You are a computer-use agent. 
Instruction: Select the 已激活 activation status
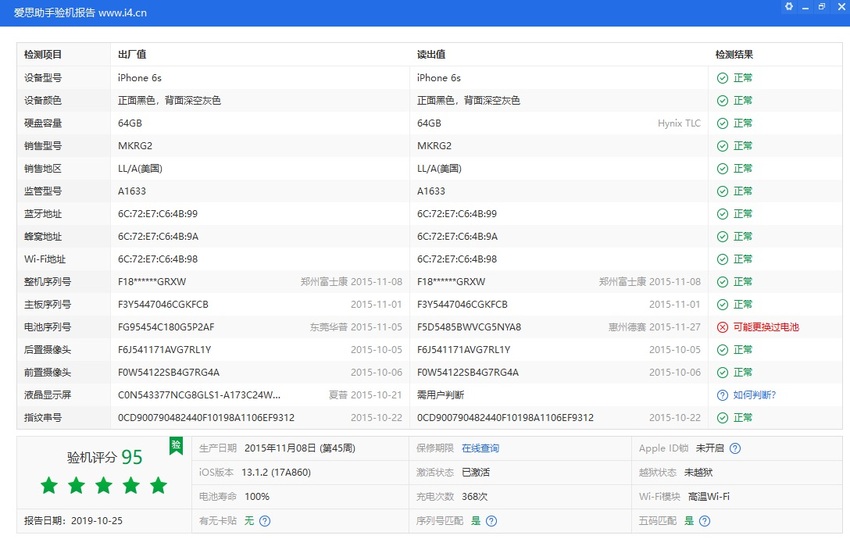[476, 473]
